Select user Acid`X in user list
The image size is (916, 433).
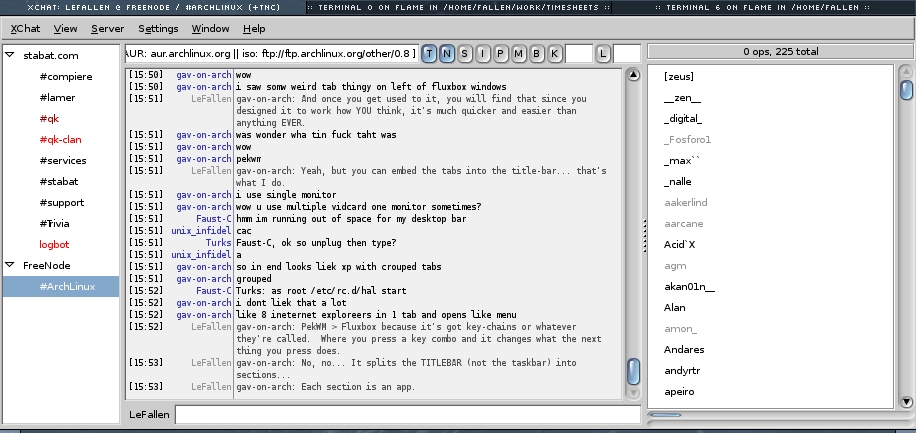pyautogui.click(x=679, y=244)
